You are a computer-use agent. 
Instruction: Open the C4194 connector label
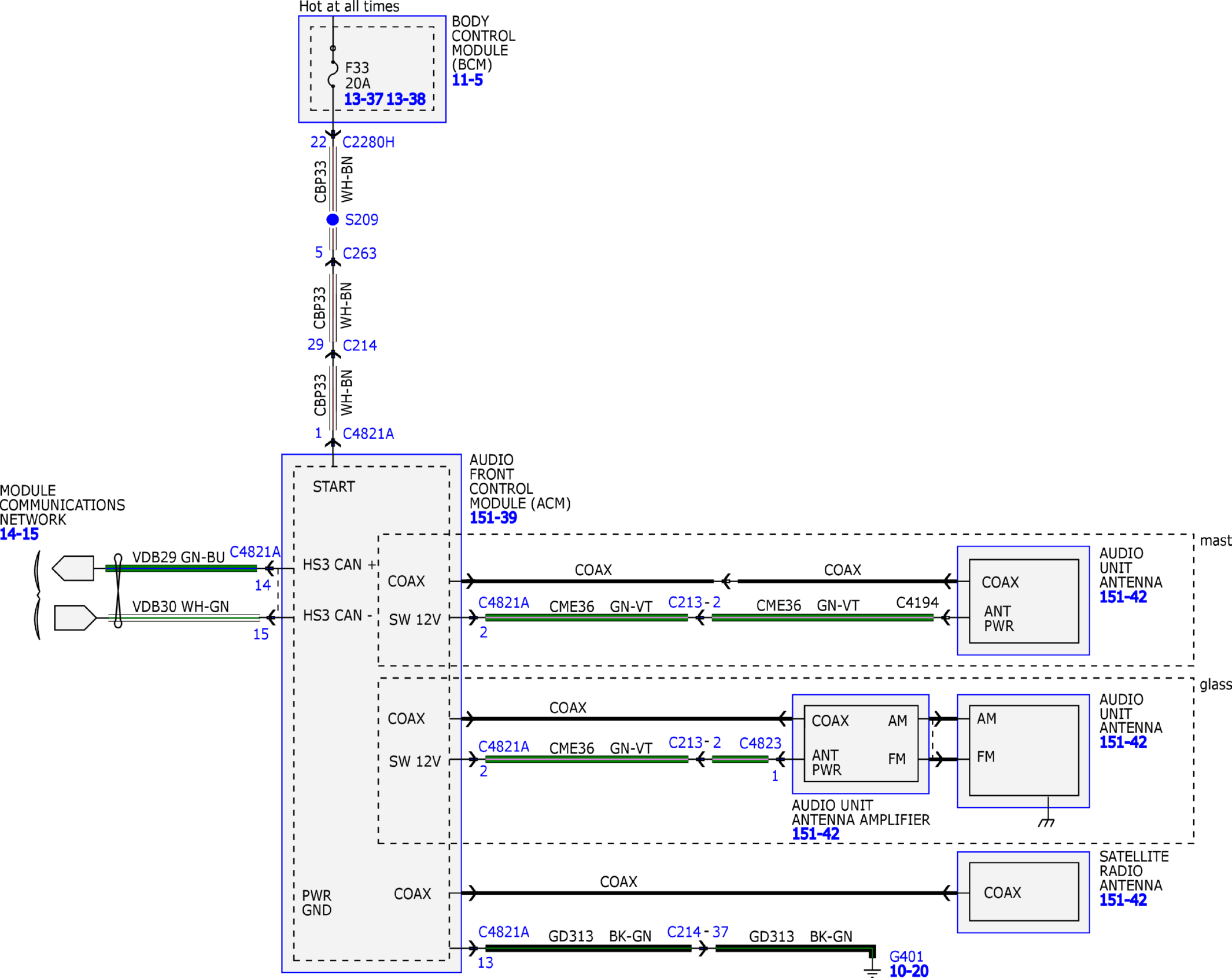917,603
